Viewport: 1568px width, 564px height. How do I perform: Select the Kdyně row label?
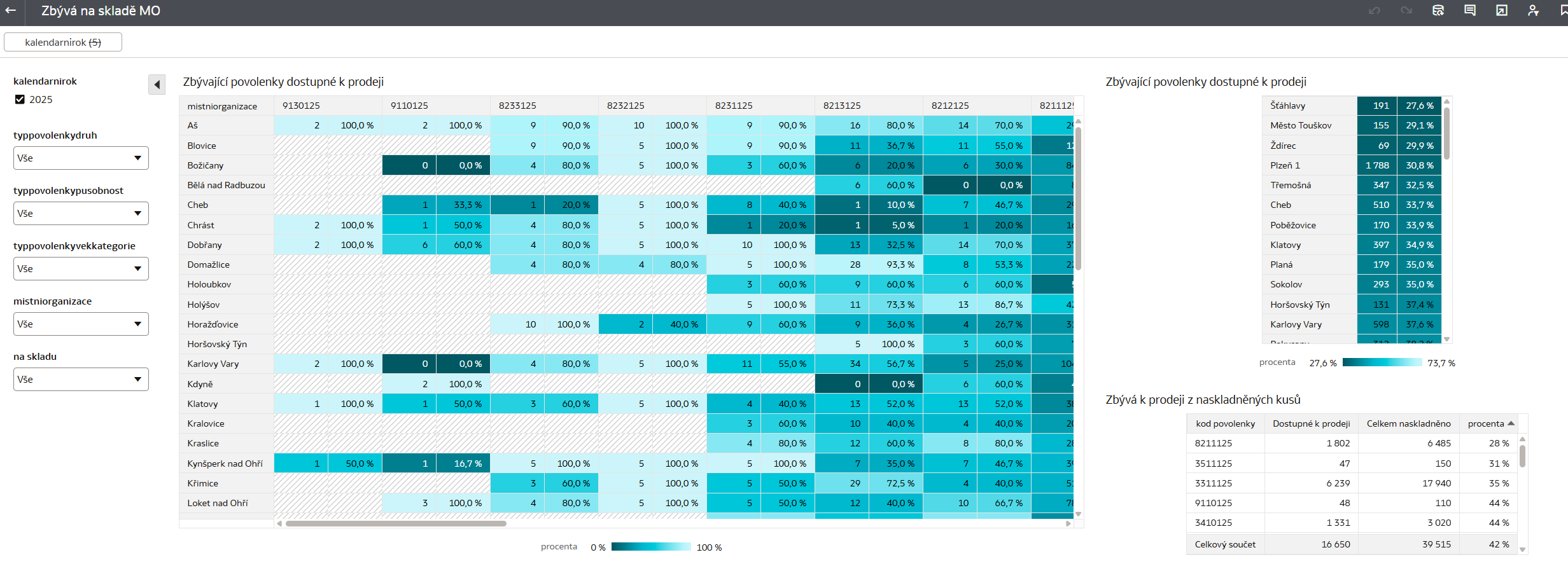pyautogui.click(x=227, y=384)
